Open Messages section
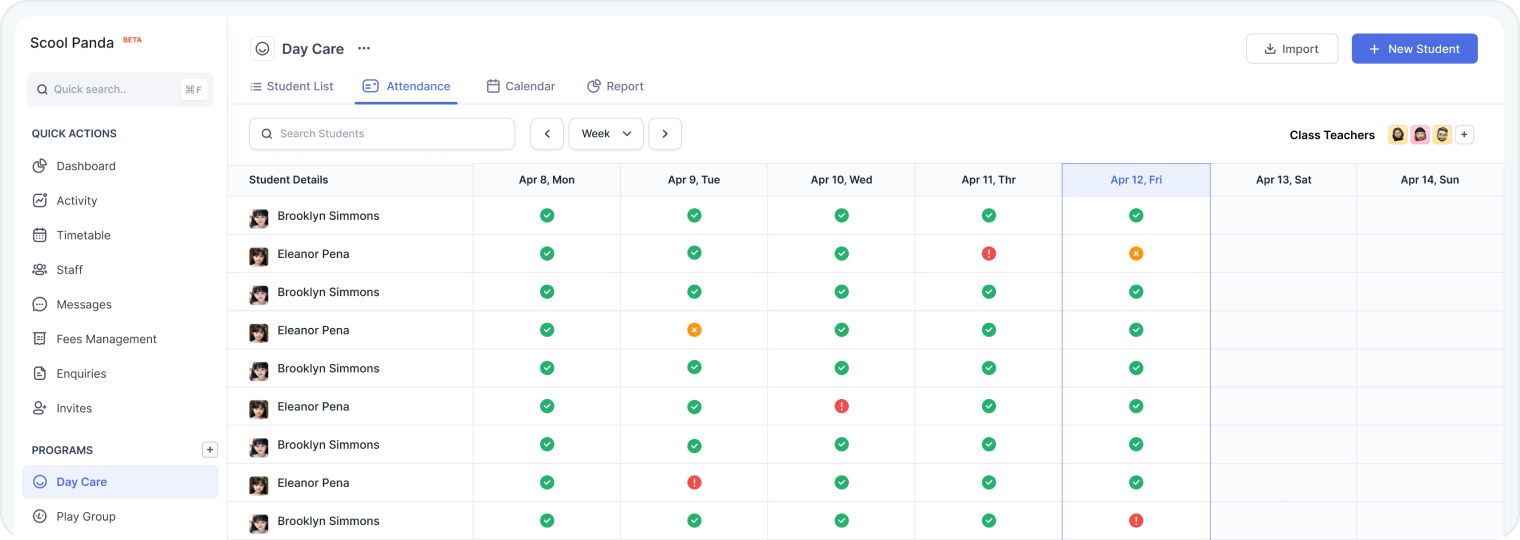The height and width of the screenshot is (540, 1520). coord(72,304)
